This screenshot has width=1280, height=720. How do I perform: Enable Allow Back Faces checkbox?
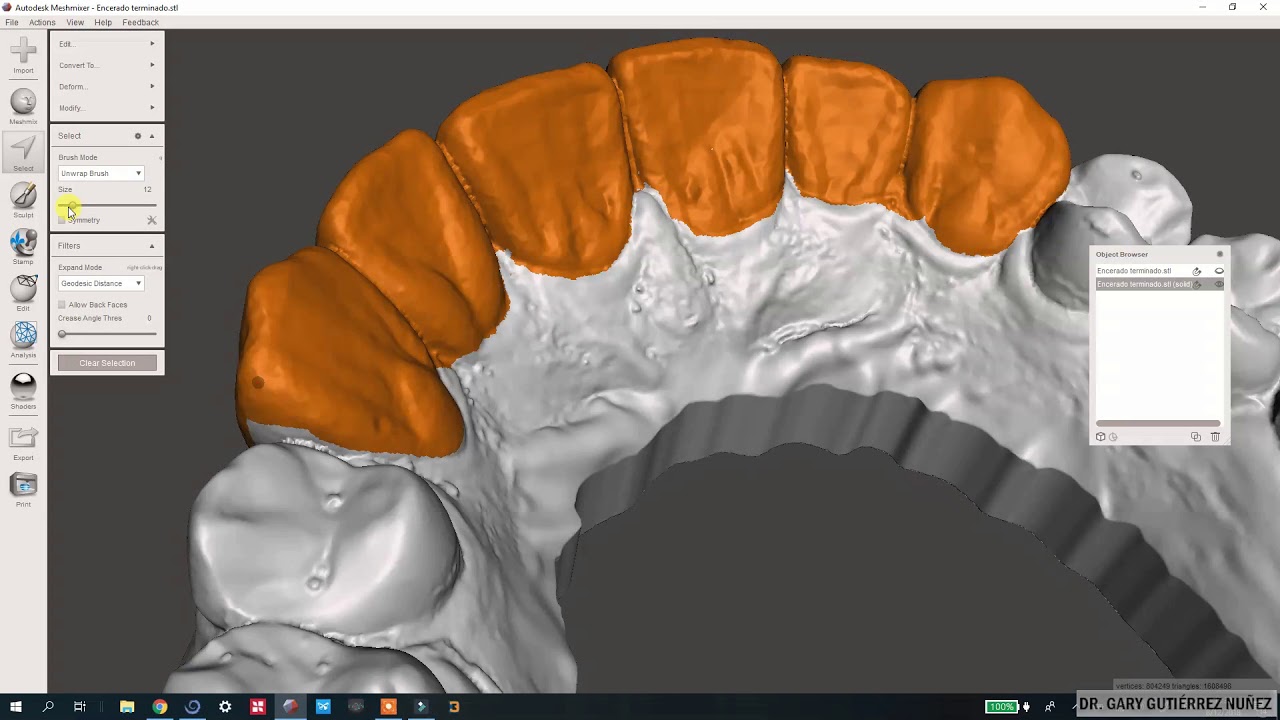[62, 305]
